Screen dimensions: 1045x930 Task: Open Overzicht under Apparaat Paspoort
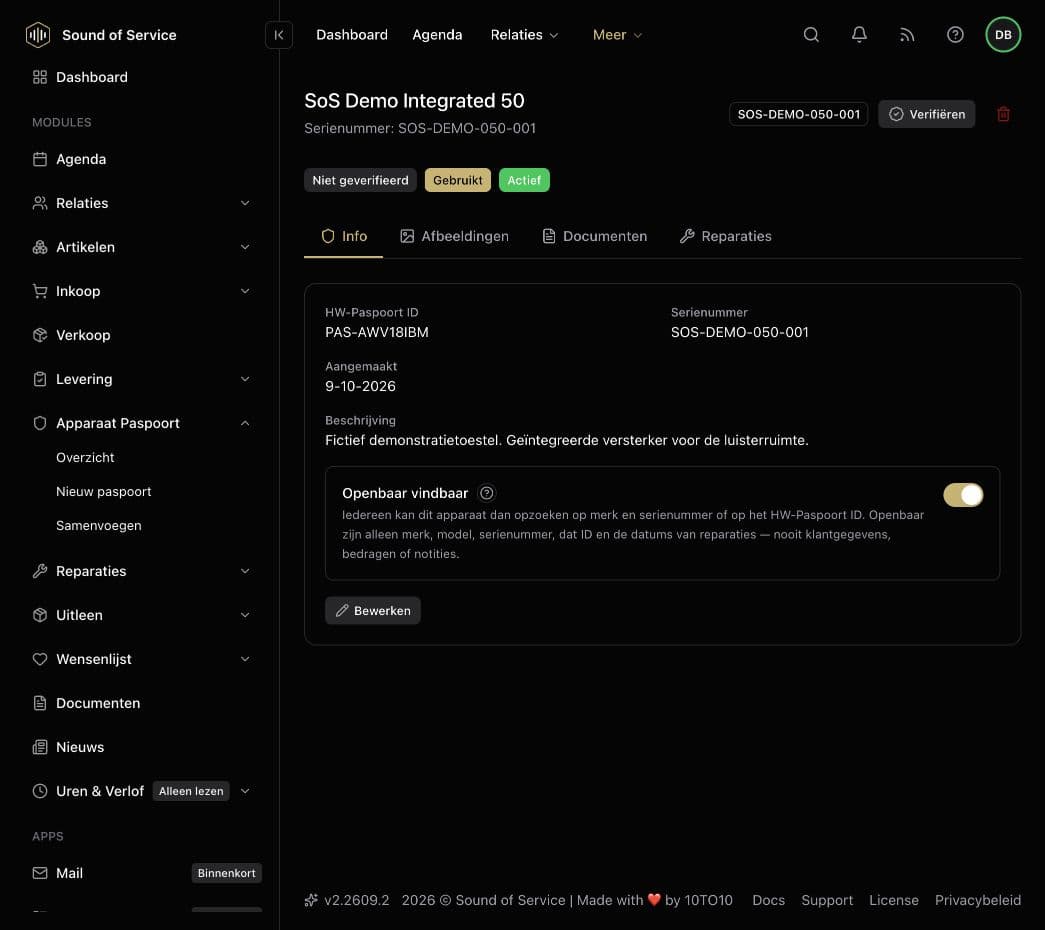point(85,457)
